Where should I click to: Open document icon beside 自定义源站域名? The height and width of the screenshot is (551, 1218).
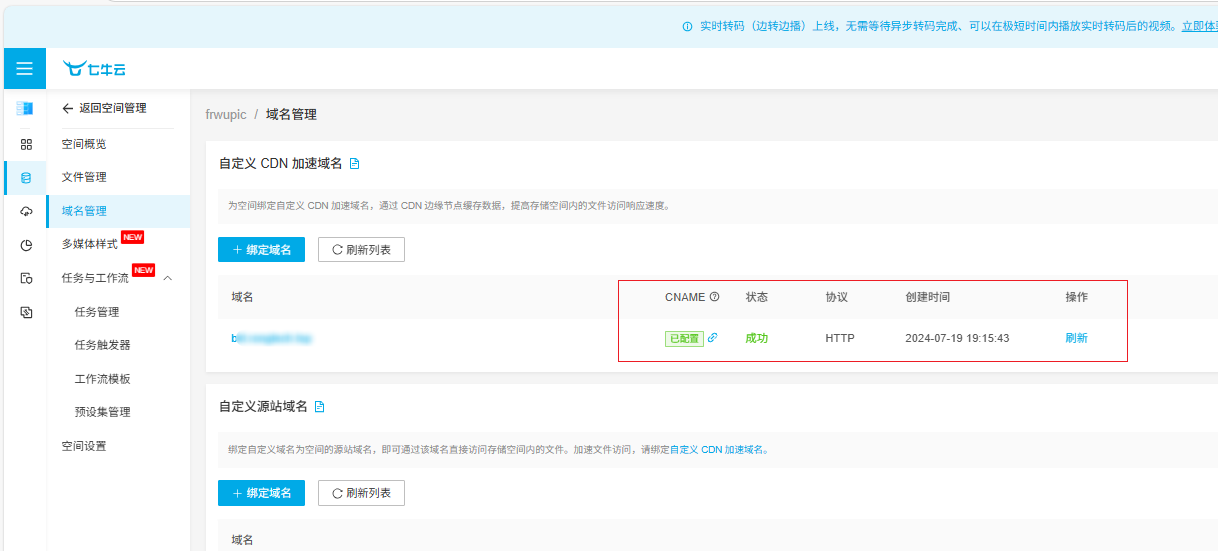(x=320, y=407)
